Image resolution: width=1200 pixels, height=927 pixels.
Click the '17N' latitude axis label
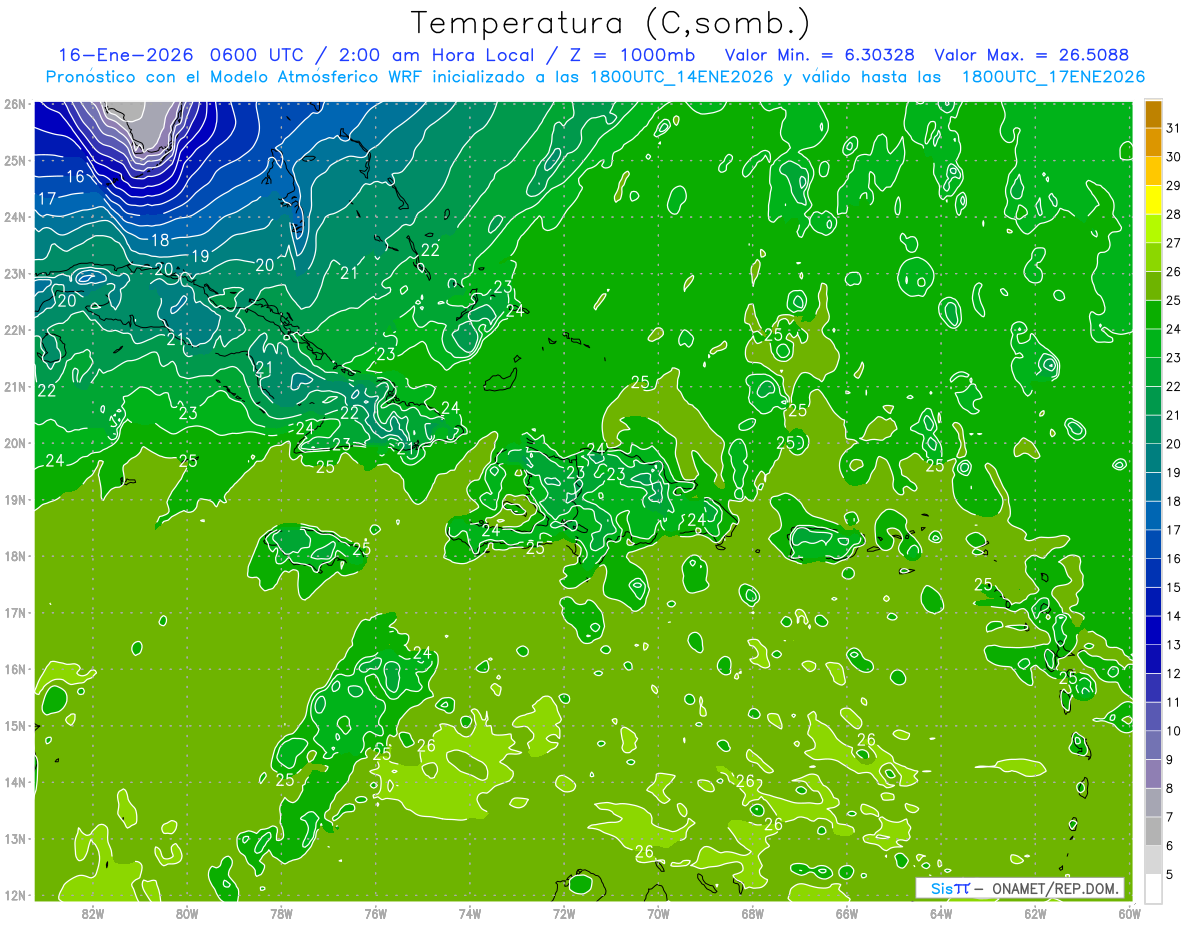(15, 613)
